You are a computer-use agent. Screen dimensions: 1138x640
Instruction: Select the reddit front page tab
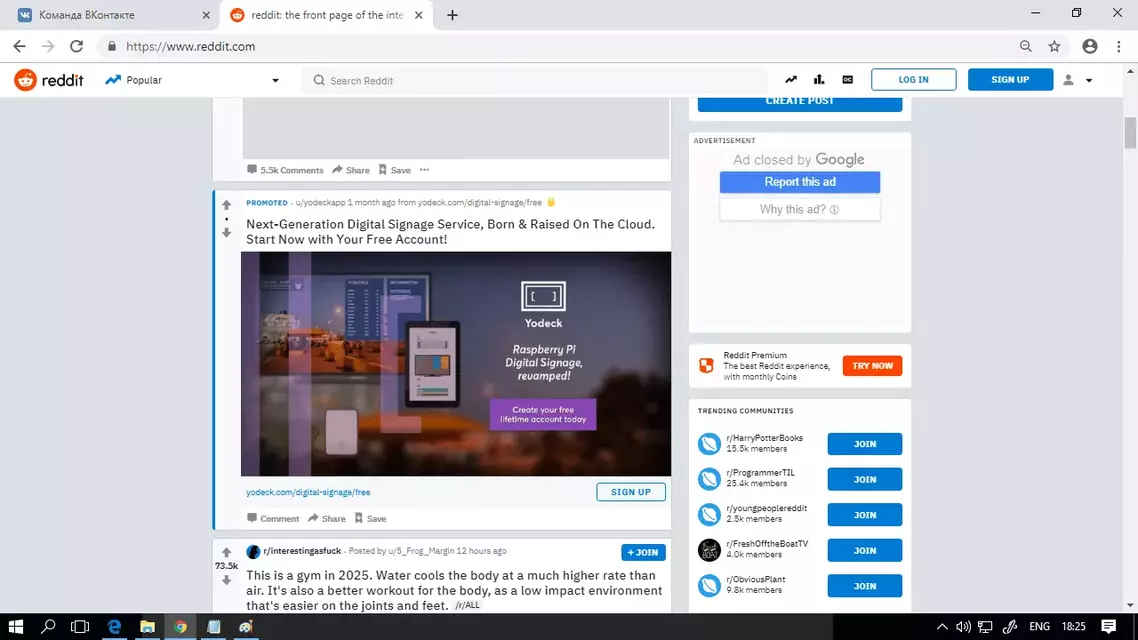tap(327, 15)
